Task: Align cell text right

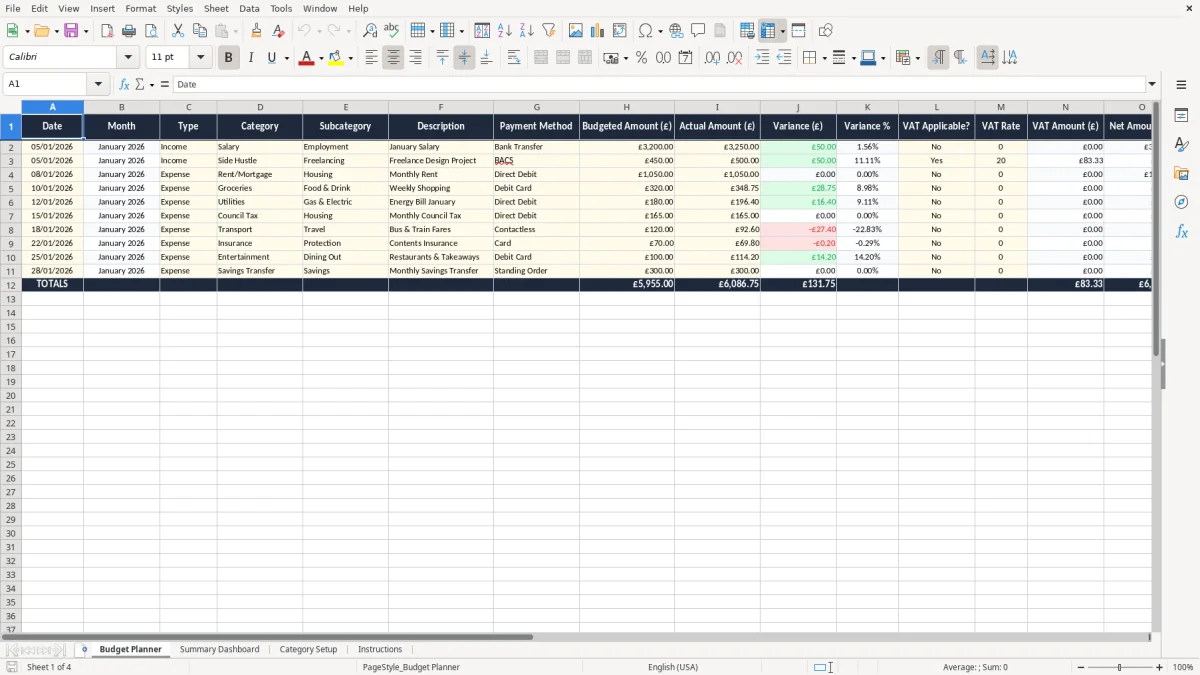Action: click(x=415, y=58)
